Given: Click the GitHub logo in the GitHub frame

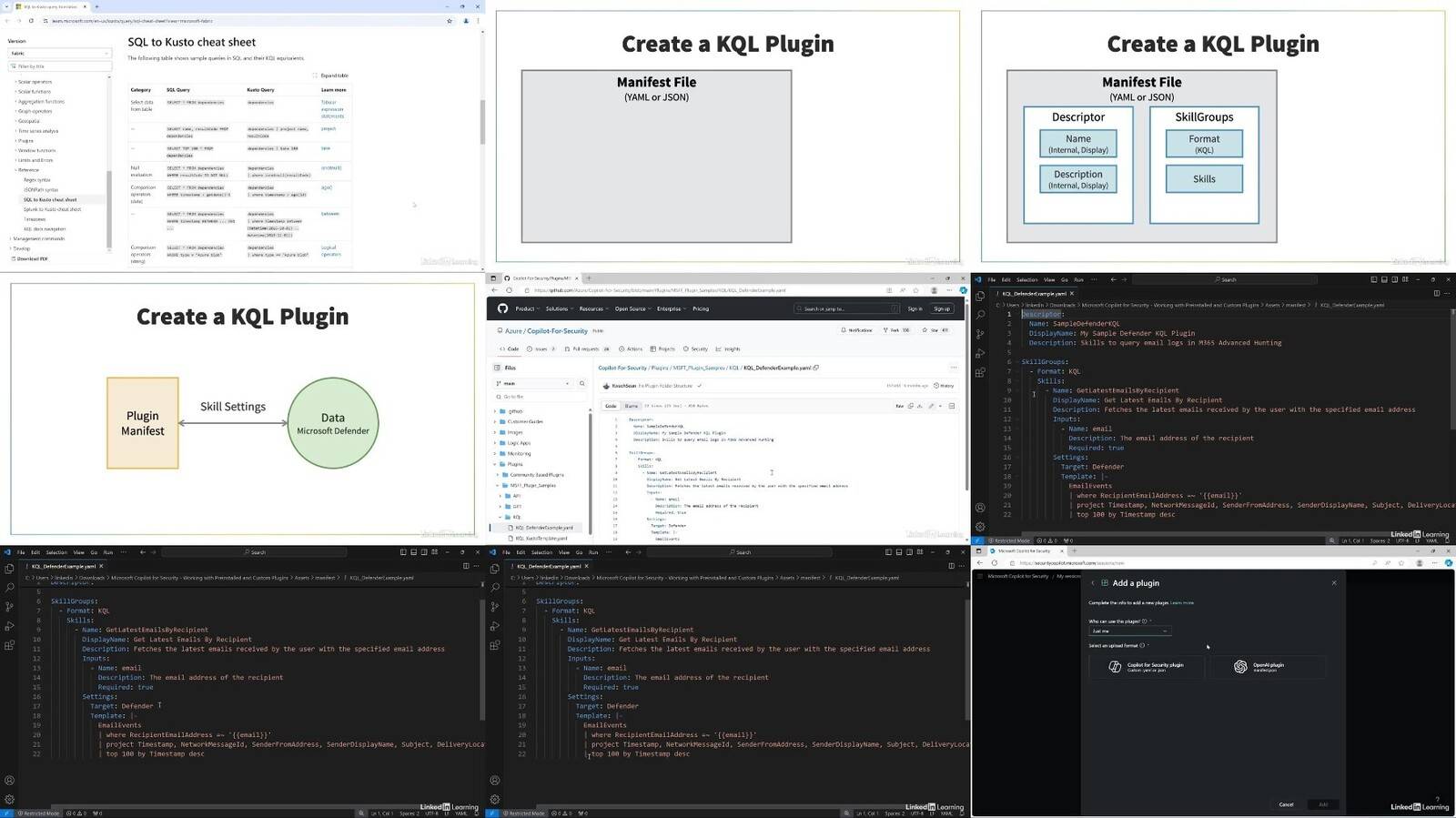Looking at the screenshot, I should tap(502, 308).
